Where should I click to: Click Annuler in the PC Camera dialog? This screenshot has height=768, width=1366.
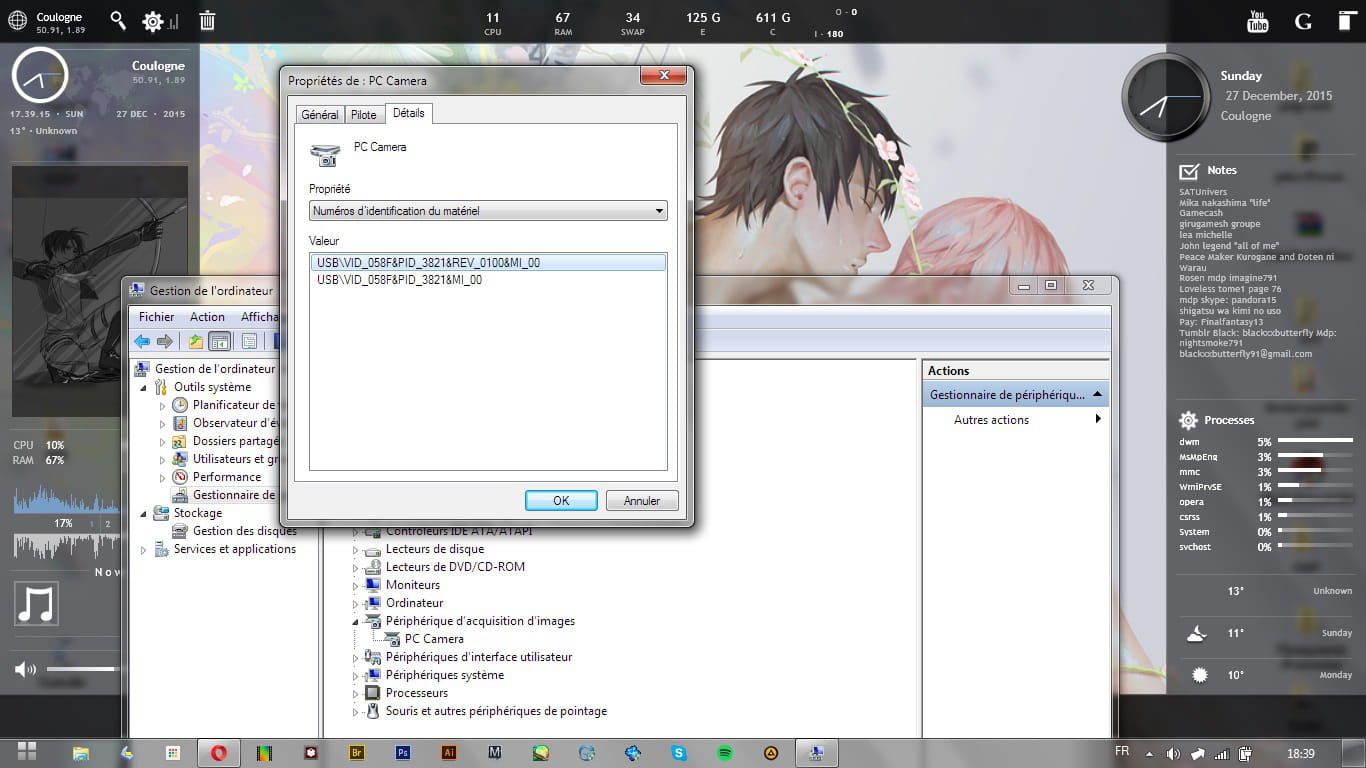[x=642, y=500]
